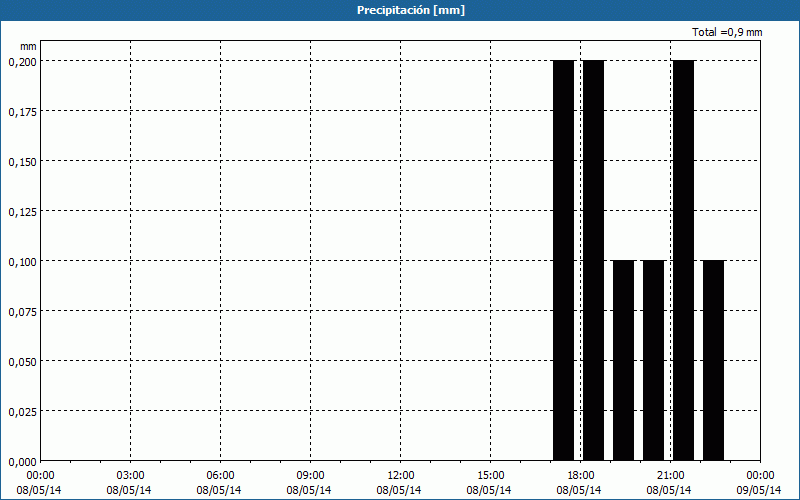The image size is (800, 500).
Task: Select the 0,200 y-axis value
Action: pyautogui.click(x=22, y=62)
